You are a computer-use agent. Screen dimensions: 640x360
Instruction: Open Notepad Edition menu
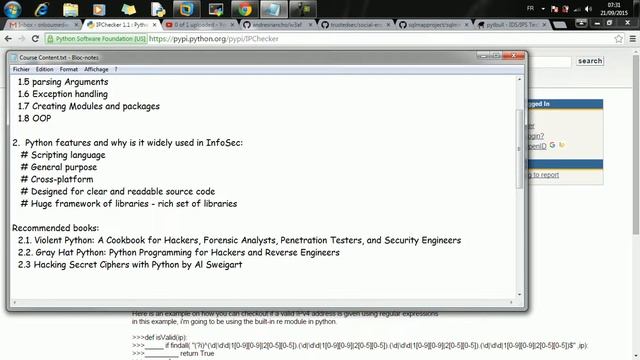click(44, 69)
